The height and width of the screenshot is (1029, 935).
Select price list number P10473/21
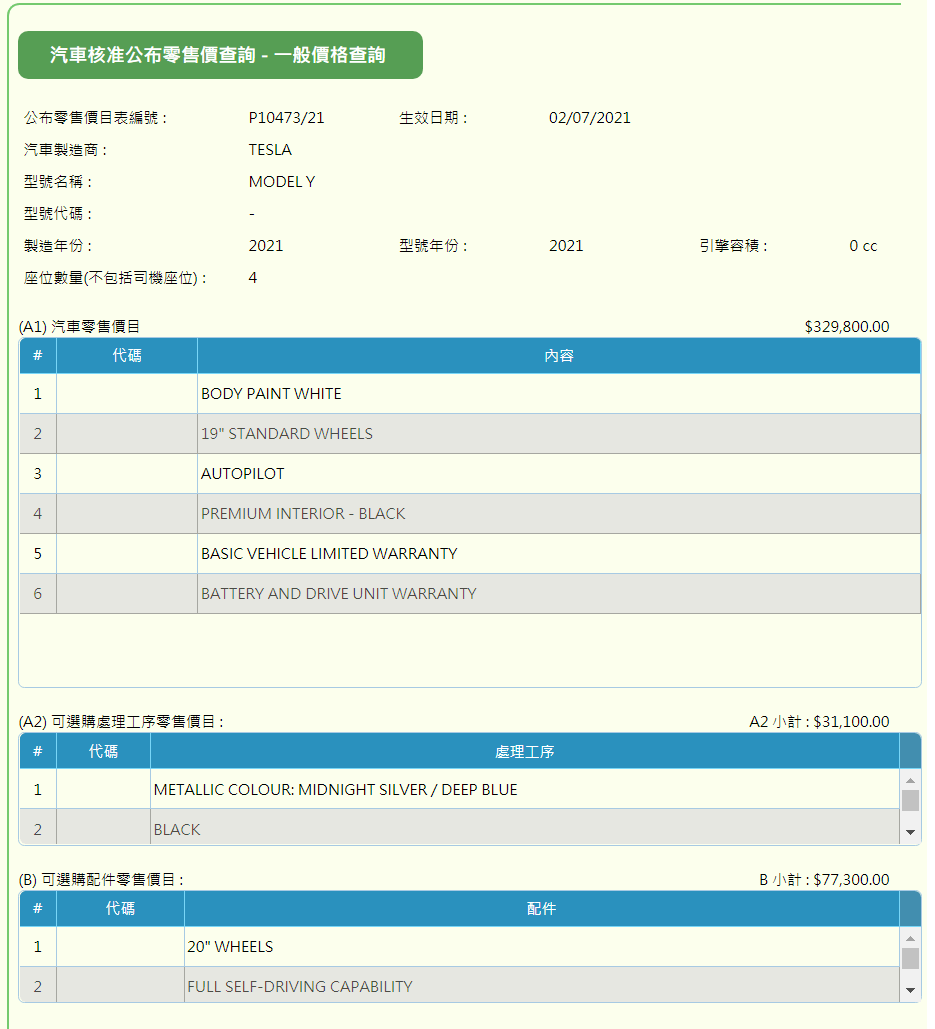[x=286, y=118]
